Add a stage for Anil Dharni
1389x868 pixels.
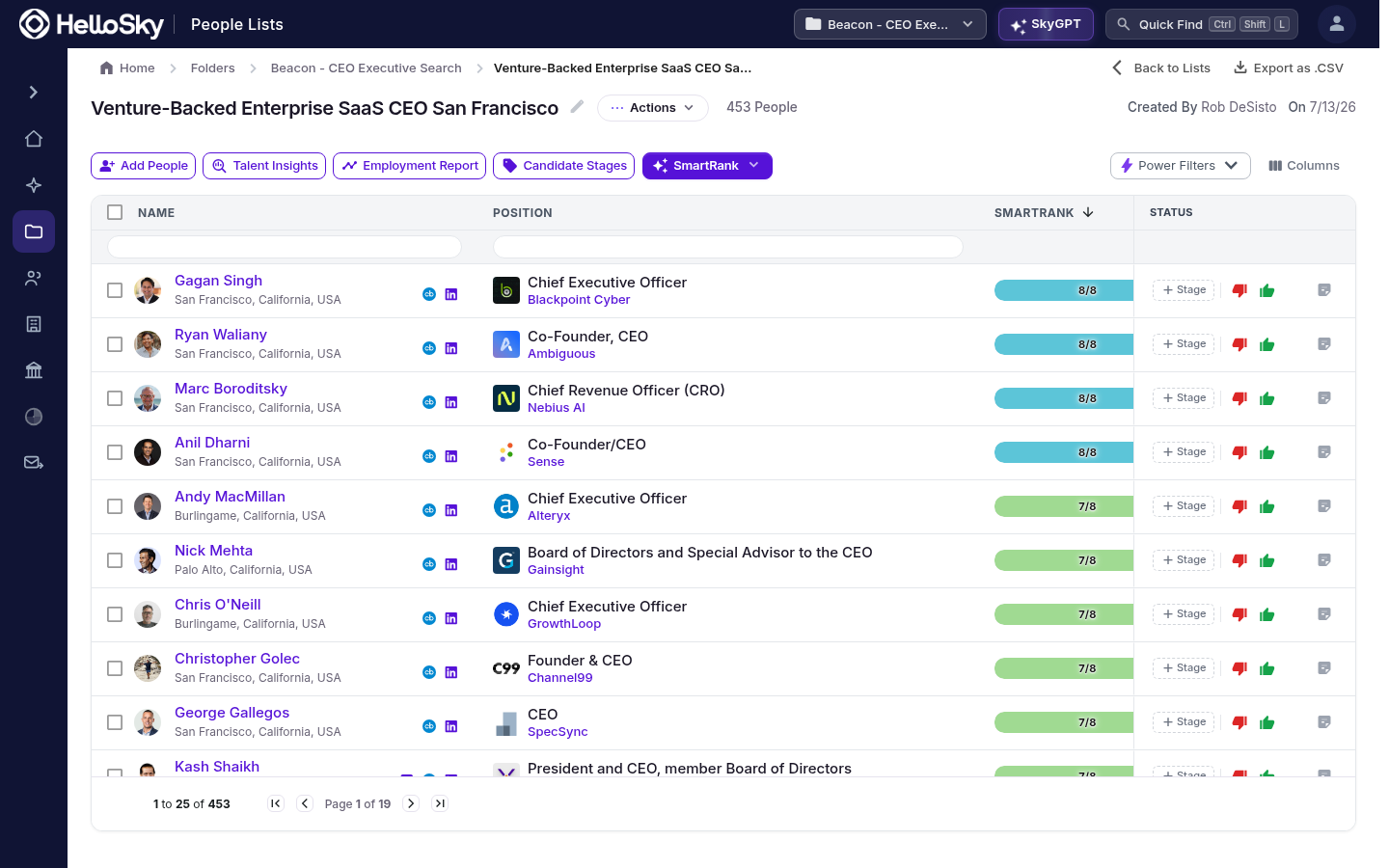coord(1184,452)
